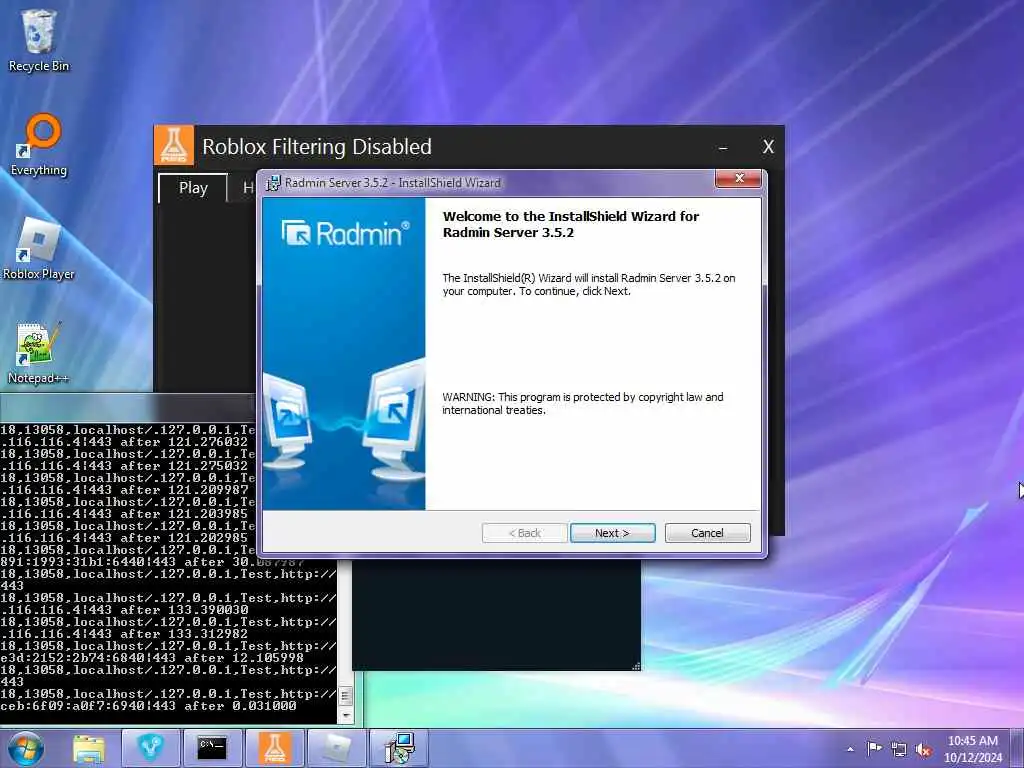The width and height of the screenshot is (1024, 768).
Task: Select the Notepad++ desktop shortcut
Action: 39,353
